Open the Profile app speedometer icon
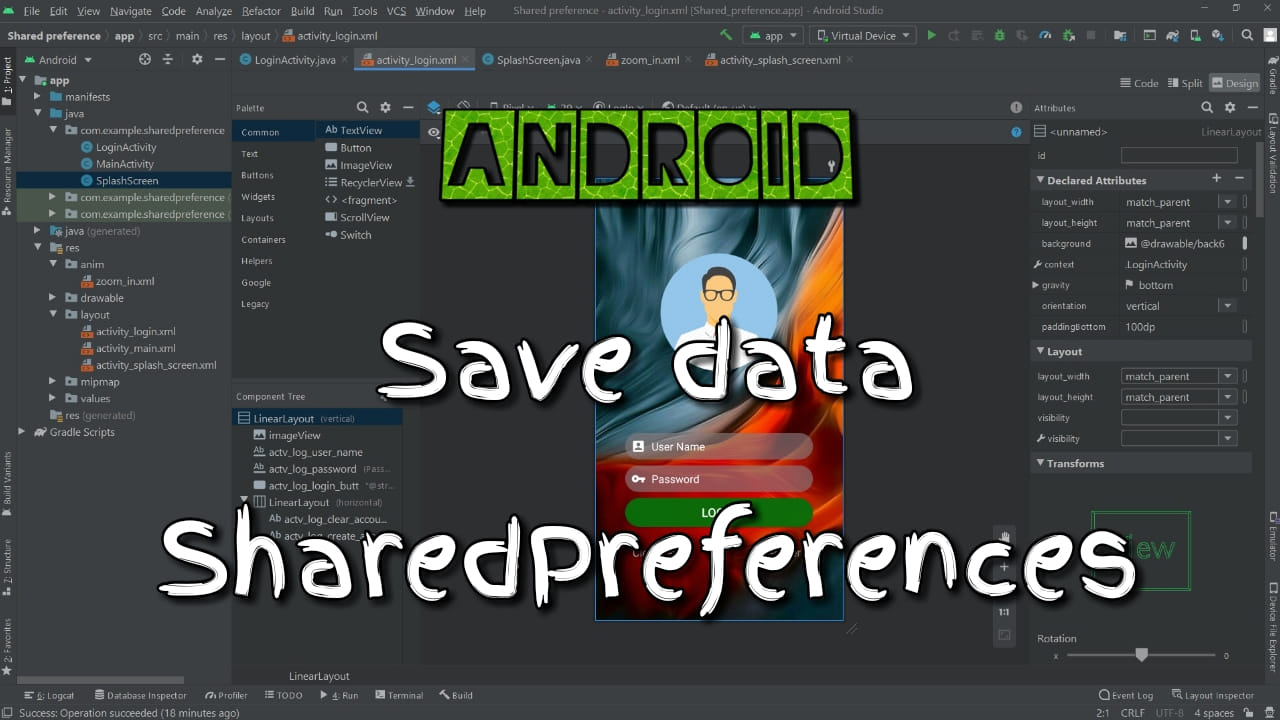This screenshot has width=1280, height=720. tap(1045, 35)
